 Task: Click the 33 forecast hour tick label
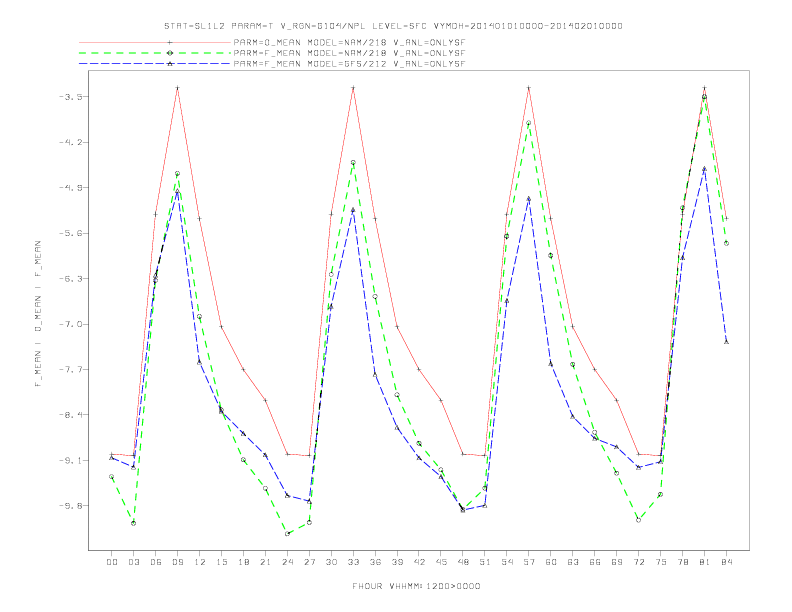click(353, 562)
